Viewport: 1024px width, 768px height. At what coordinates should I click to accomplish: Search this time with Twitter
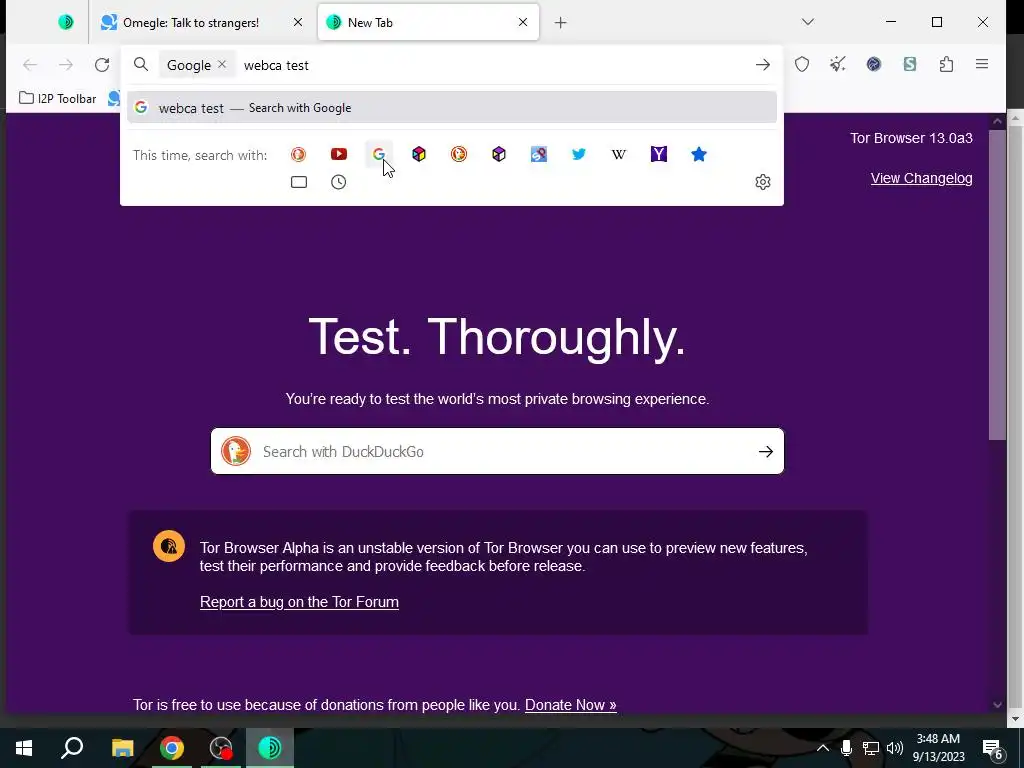[579, 154]
